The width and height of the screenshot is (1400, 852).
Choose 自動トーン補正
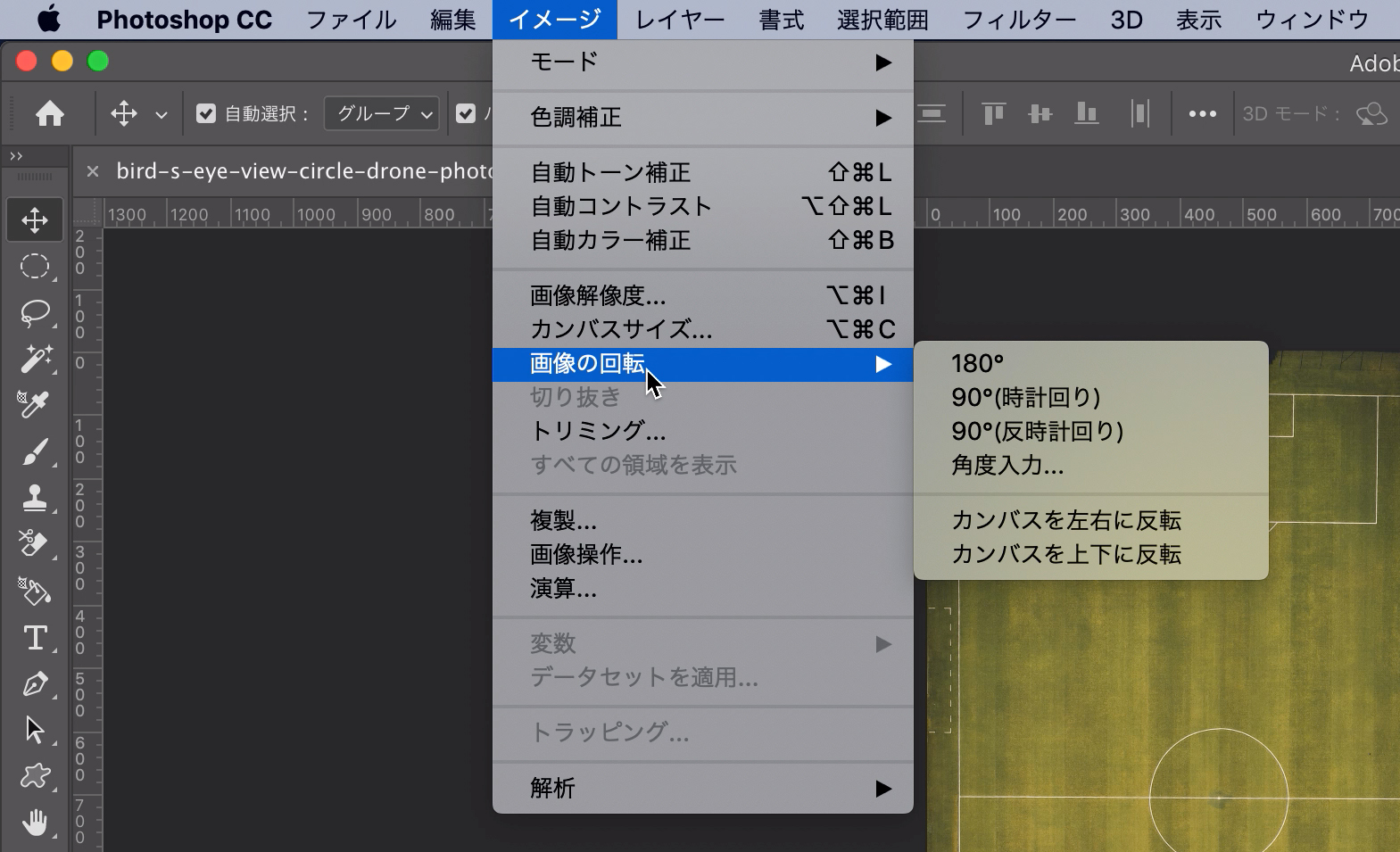click(x=703, y=172)
